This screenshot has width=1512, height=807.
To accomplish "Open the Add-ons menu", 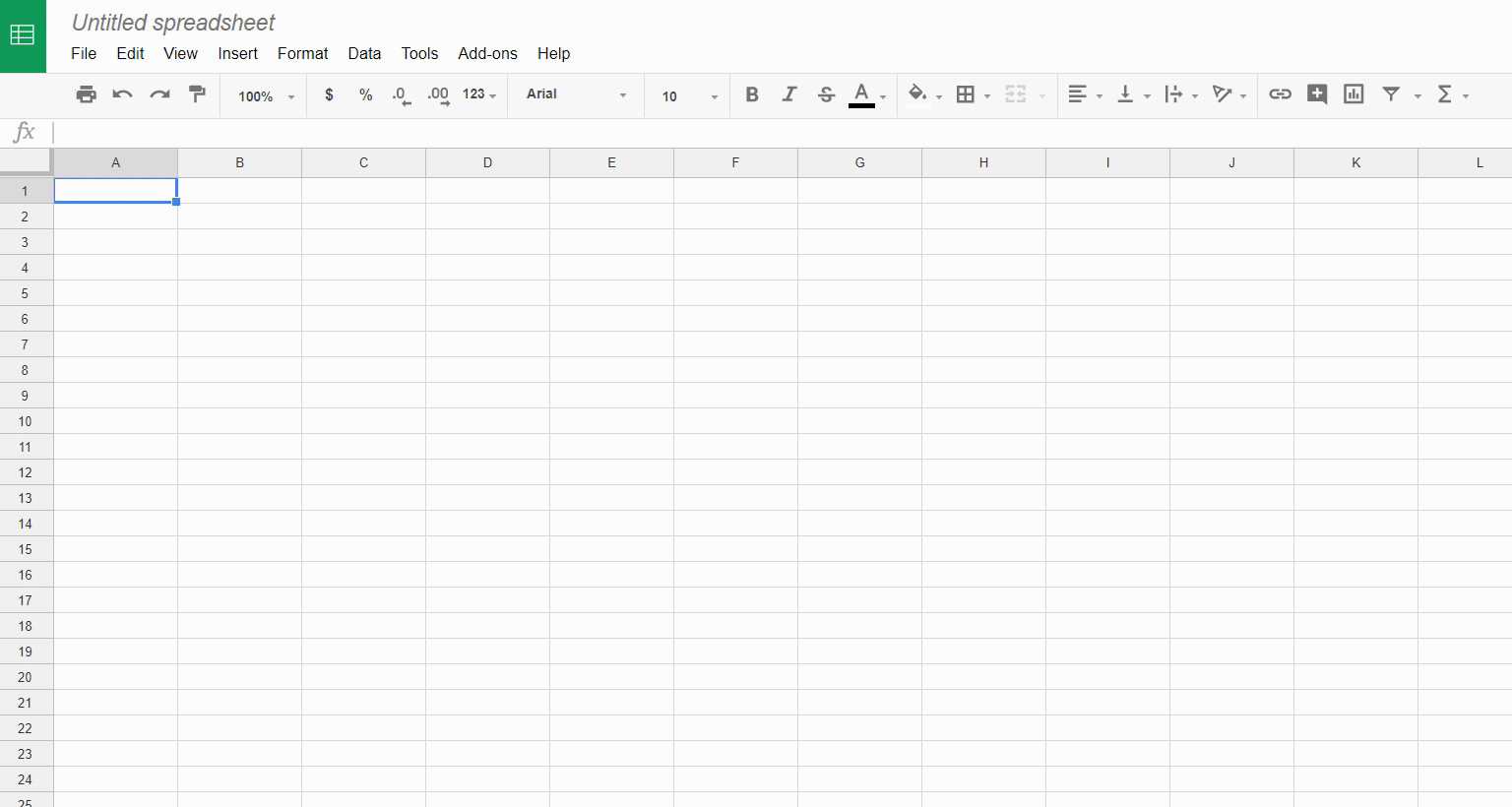I will point(487,53).
